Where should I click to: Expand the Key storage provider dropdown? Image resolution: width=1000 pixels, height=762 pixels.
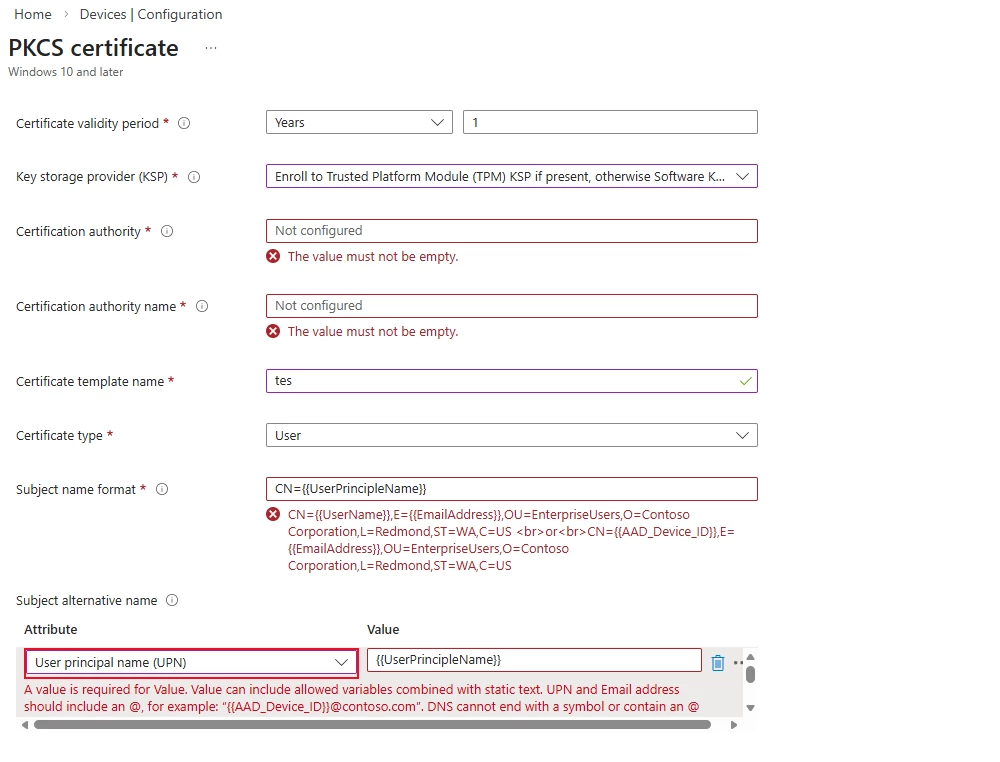511,177
